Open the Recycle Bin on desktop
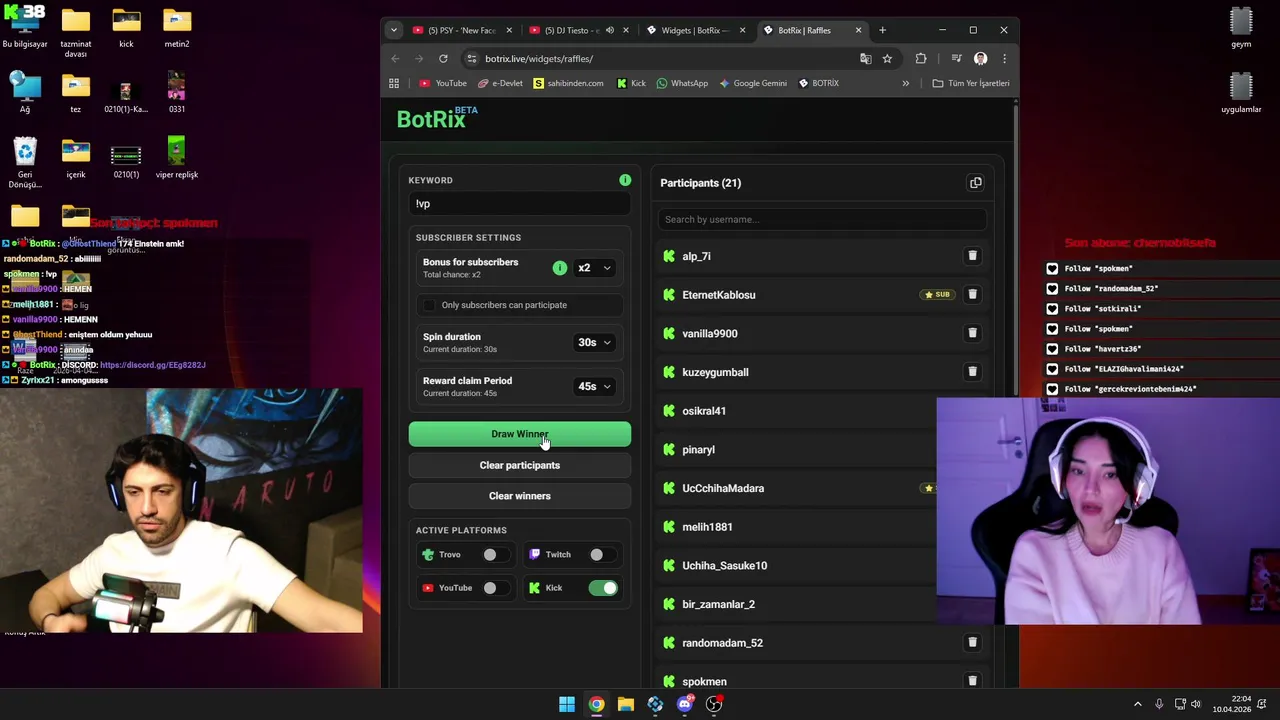Image resolution: width=1280 pixels, height=720 pixels. coord(25,163)
